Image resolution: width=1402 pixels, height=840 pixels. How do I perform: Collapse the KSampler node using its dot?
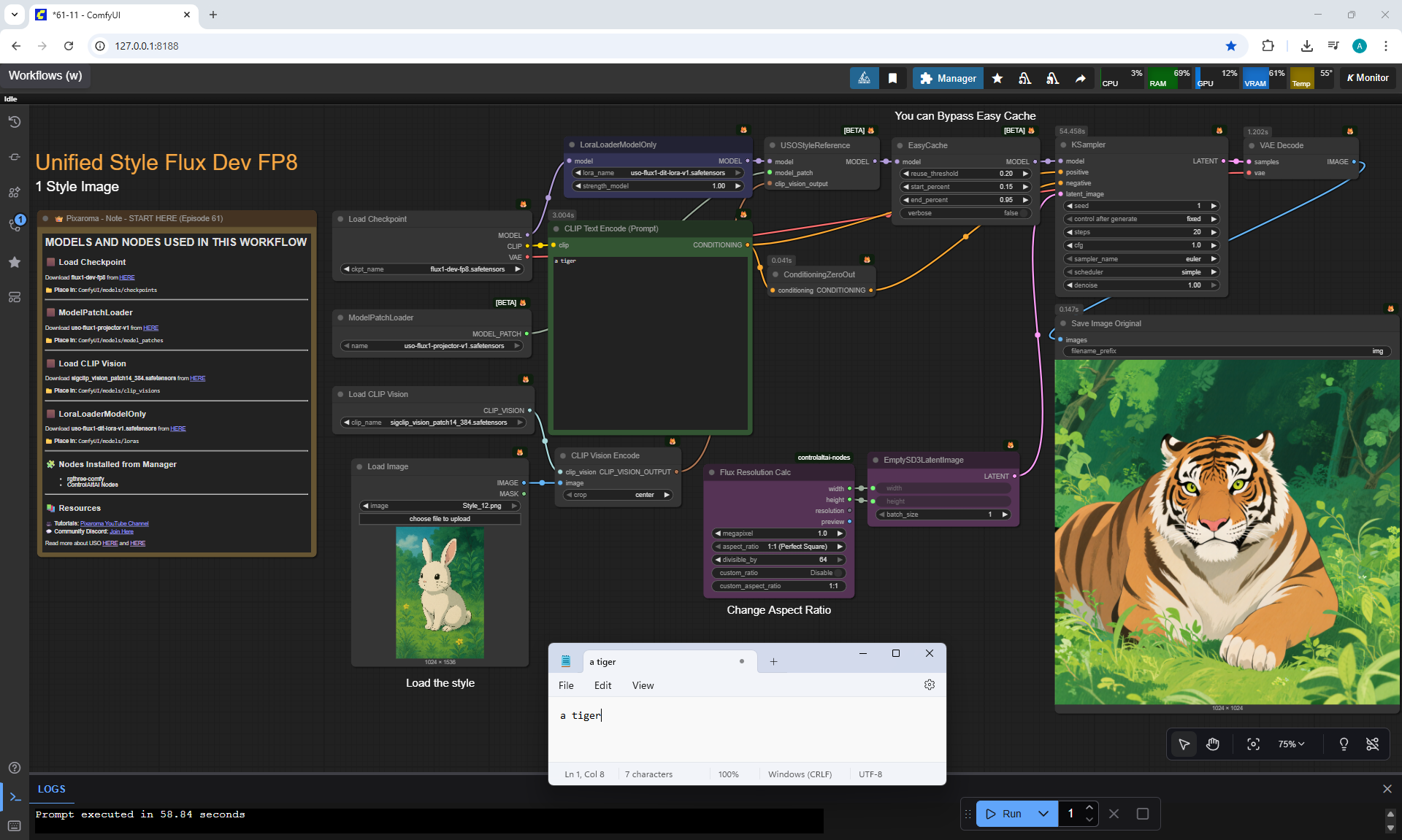pyautogui.click(x=1063, y=145)
